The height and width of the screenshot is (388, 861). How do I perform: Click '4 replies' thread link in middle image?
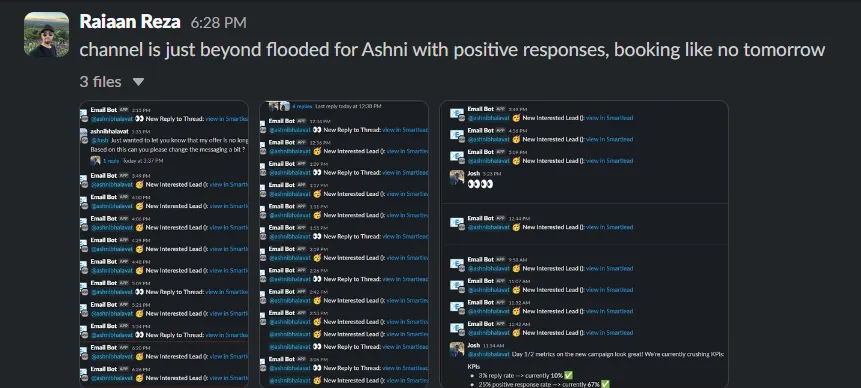pyautogui.click(x=301, y=106)
